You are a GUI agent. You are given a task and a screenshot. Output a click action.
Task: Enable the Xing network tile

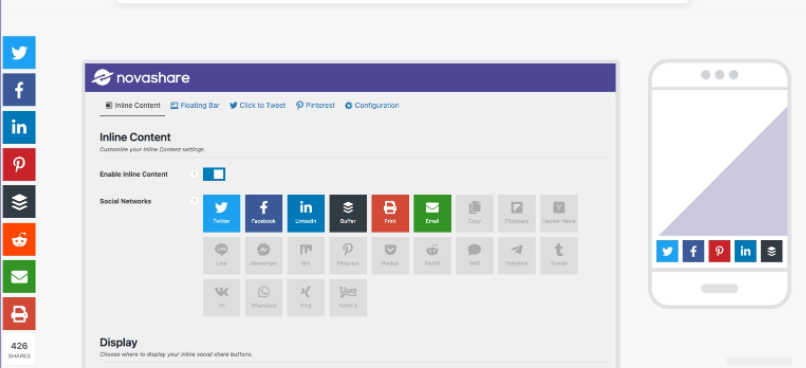click(x=306, y=298)
